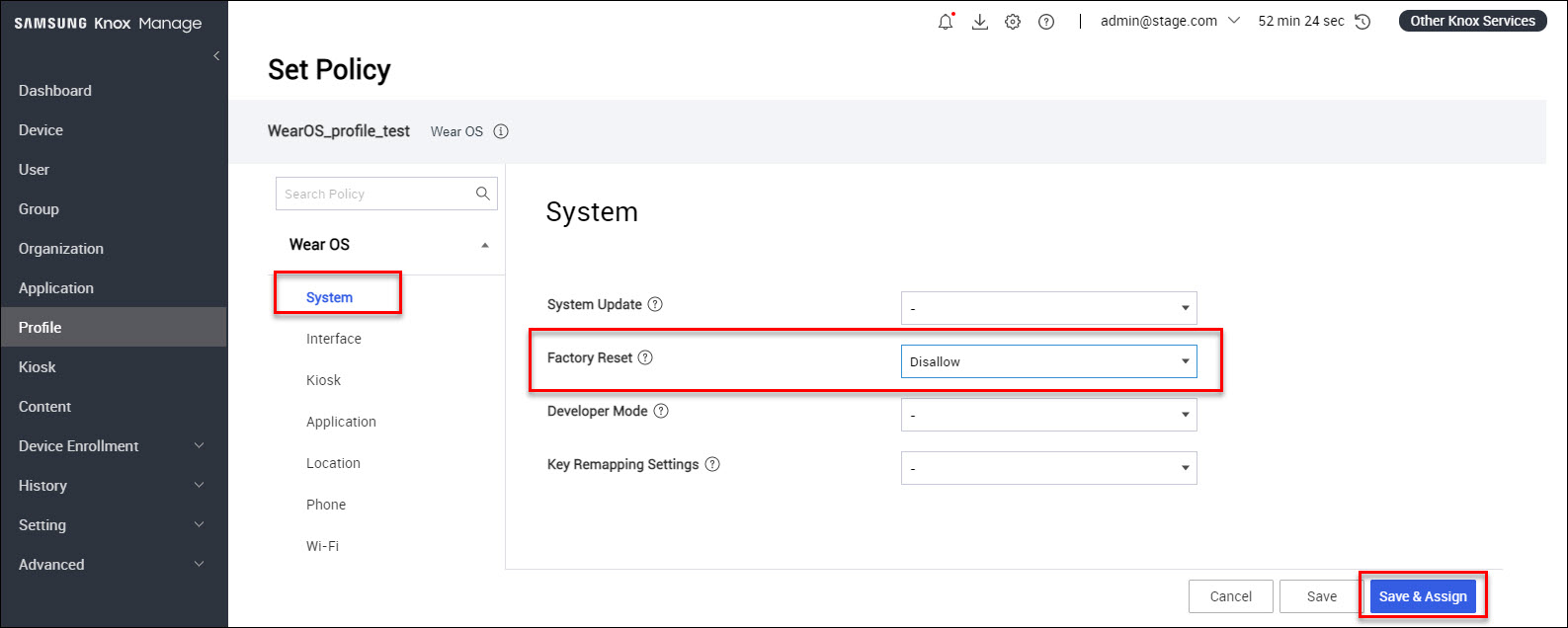
Task: Click inside the Search Policy field
Action: 375,194
